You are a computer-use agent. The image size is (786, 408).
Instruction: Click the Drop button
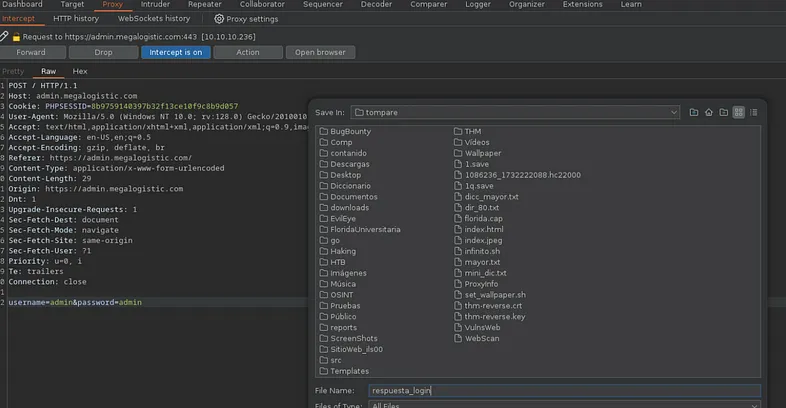point(103,52)
